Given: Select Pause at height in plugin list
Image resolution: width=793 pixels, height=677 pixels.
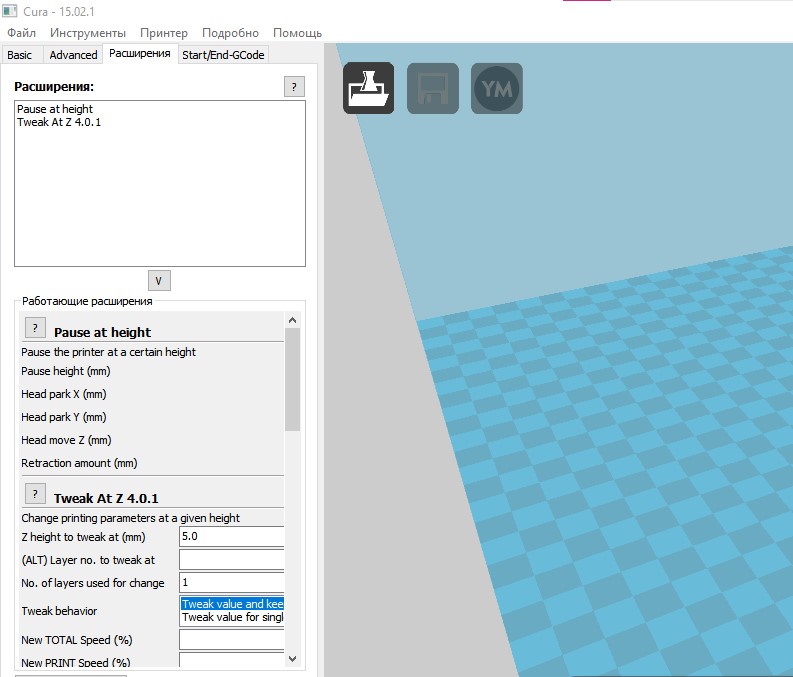Looking at the screenshot, I should tap(55, 109).
